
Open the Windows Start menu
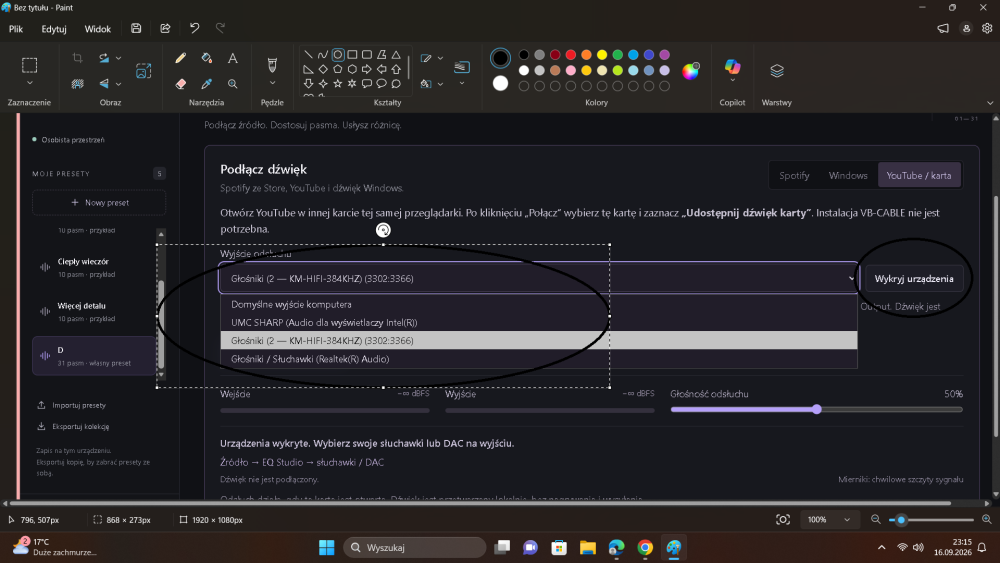pyautogui.click(x=327, y=548)
